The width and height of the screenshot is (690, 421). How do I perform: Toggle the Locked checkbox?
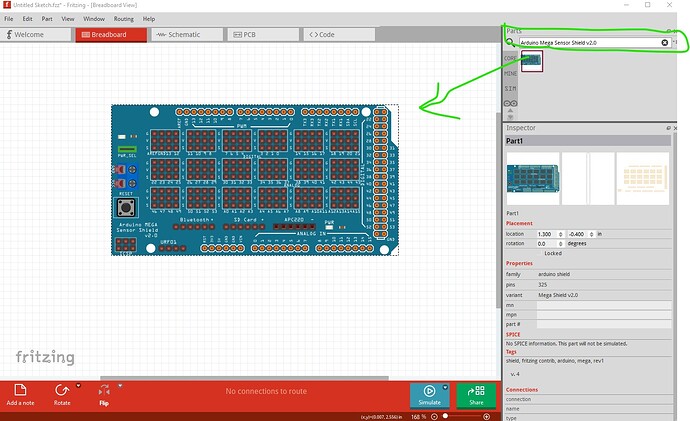pos(541,253)
